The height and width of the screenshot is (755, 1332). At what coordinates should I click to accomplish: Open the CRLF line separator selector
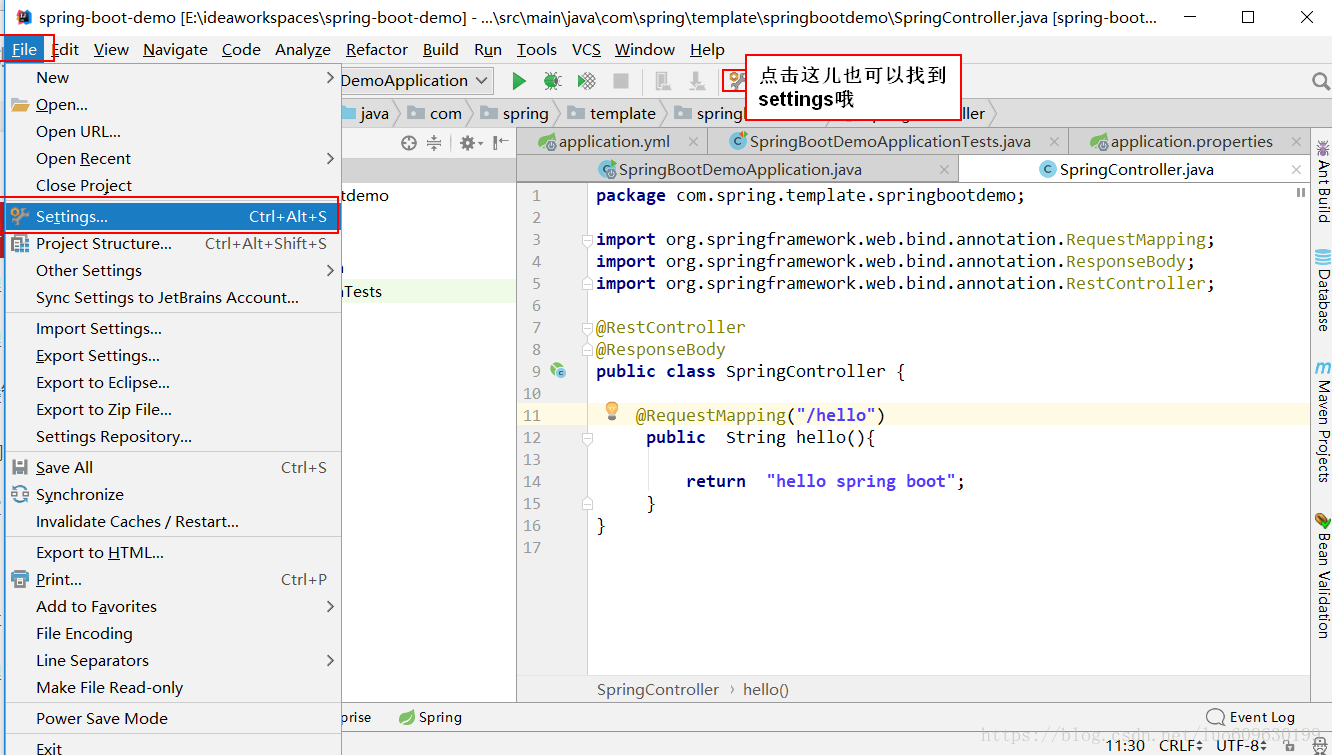pyautogui.click(x=1181, y=745)
